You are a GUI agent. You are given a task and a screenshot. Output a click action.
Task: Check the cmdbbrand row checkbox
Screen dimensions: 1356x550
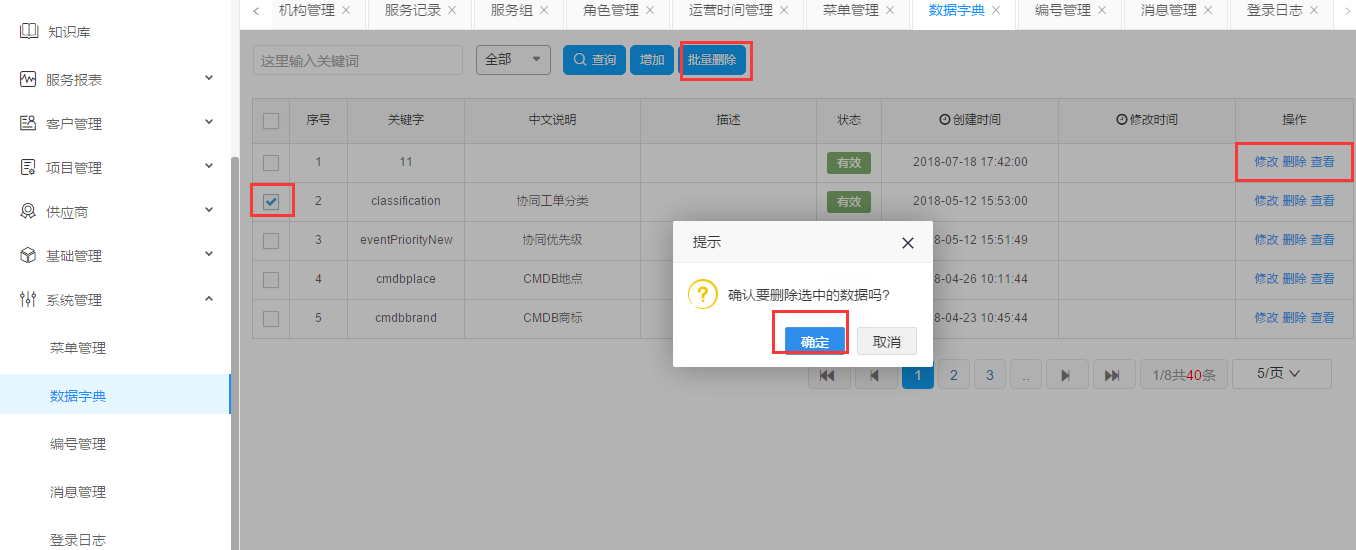point(271,318)
